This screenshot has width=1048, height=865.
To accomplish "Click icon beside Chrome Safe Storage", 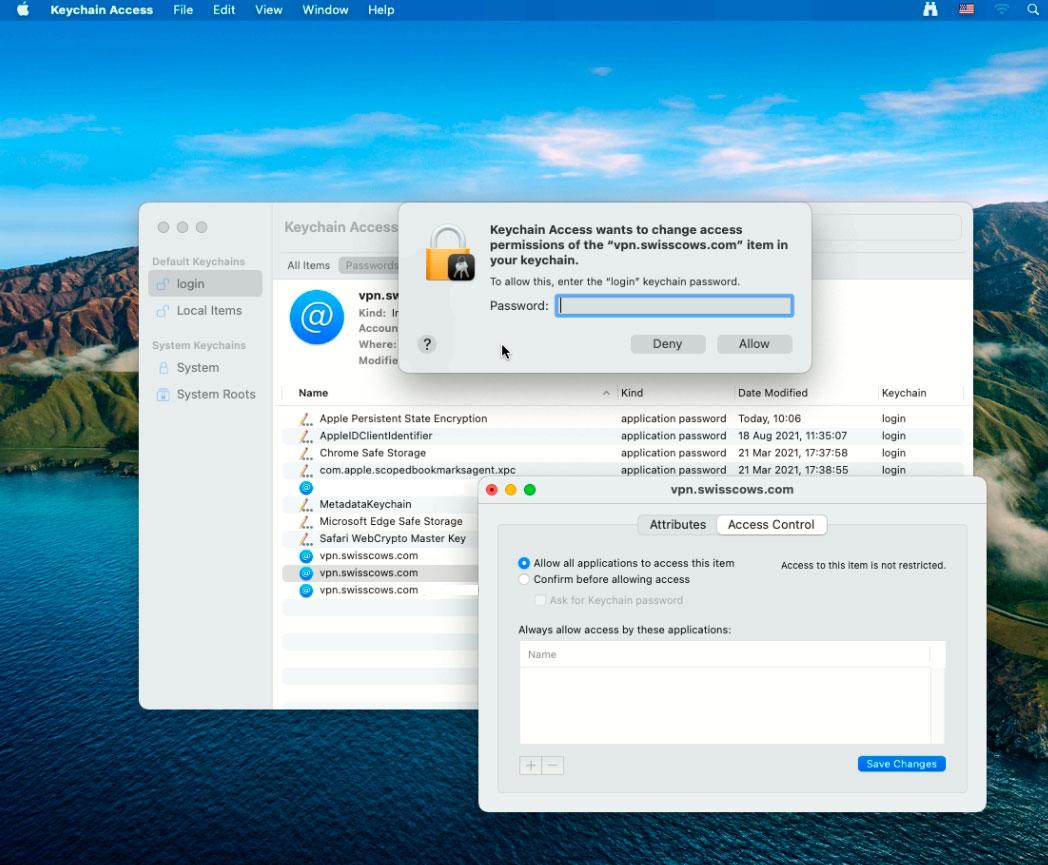I will [306, 453].
